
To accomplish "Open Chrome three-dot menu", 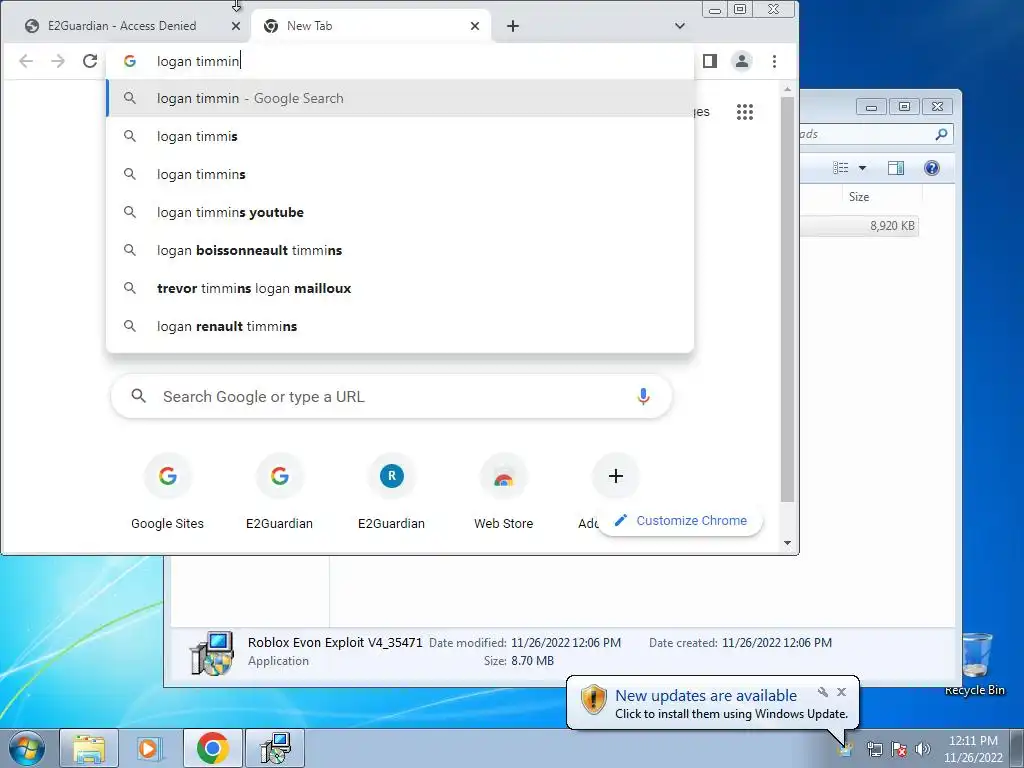I will [x=775, y=61].
